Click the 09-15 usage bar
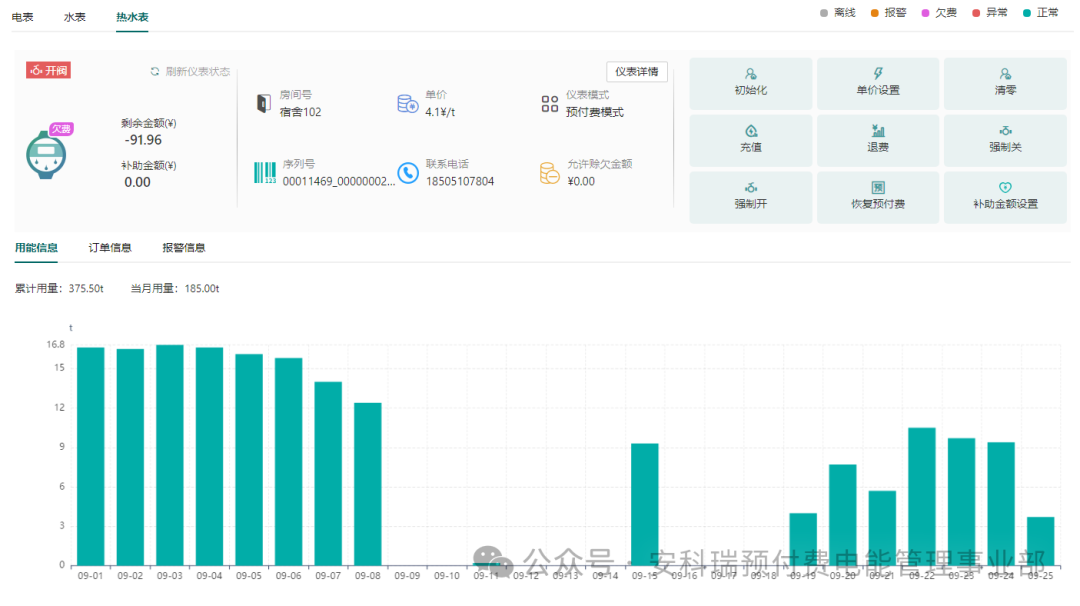1080x606 pixels. (x=645, y=505)
